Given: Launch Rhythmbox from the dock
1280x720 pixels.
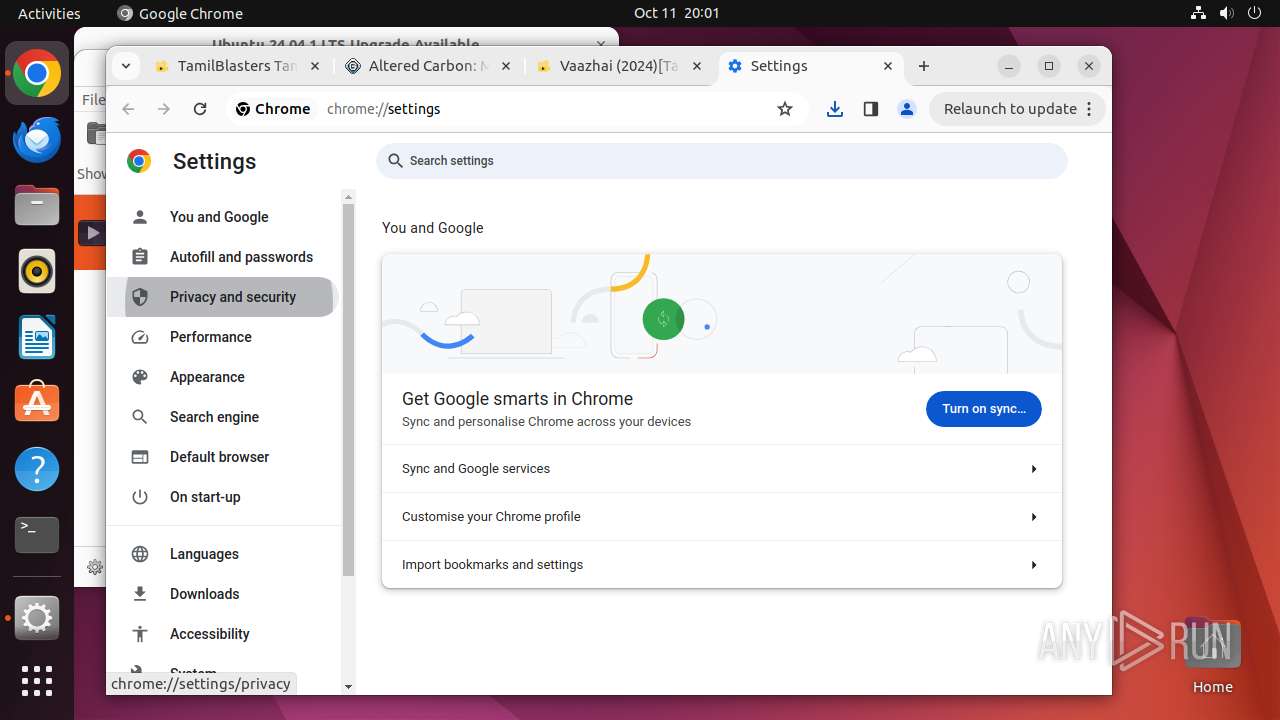Looking at the screenshot, I should pos(37,271).
